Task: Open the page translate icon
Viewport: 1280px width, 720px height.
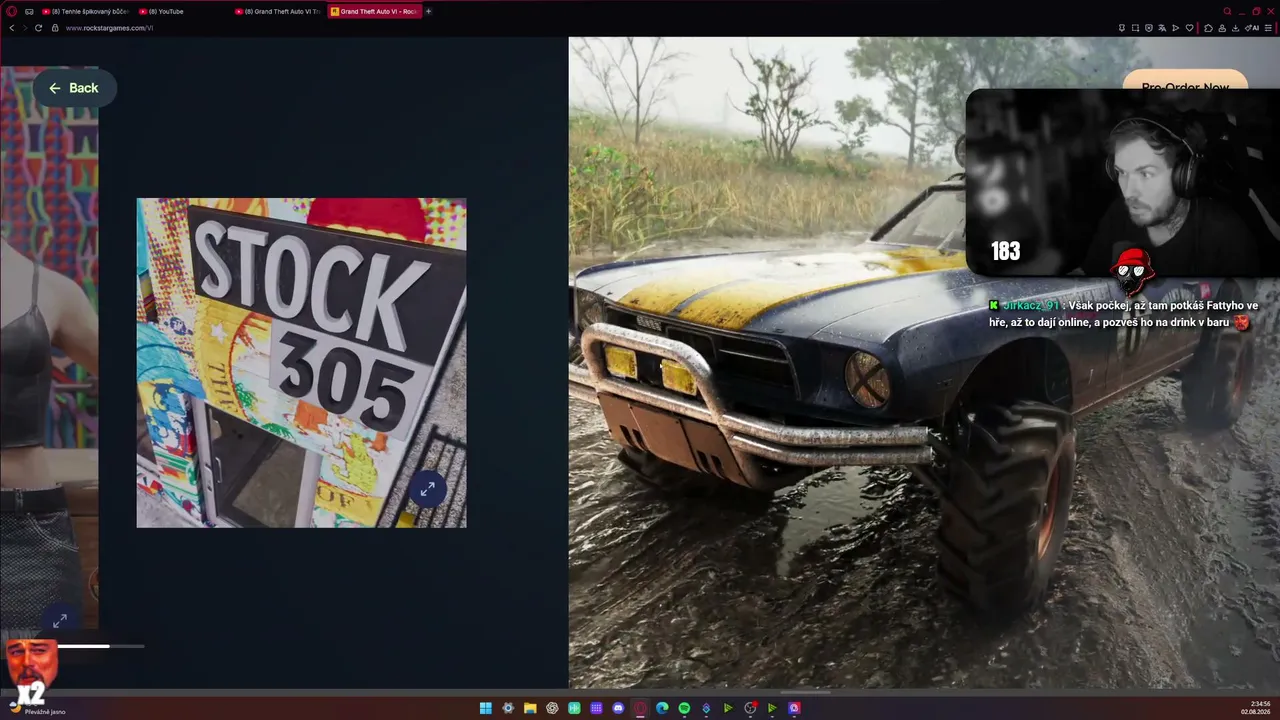Action: coord(1161,28)
